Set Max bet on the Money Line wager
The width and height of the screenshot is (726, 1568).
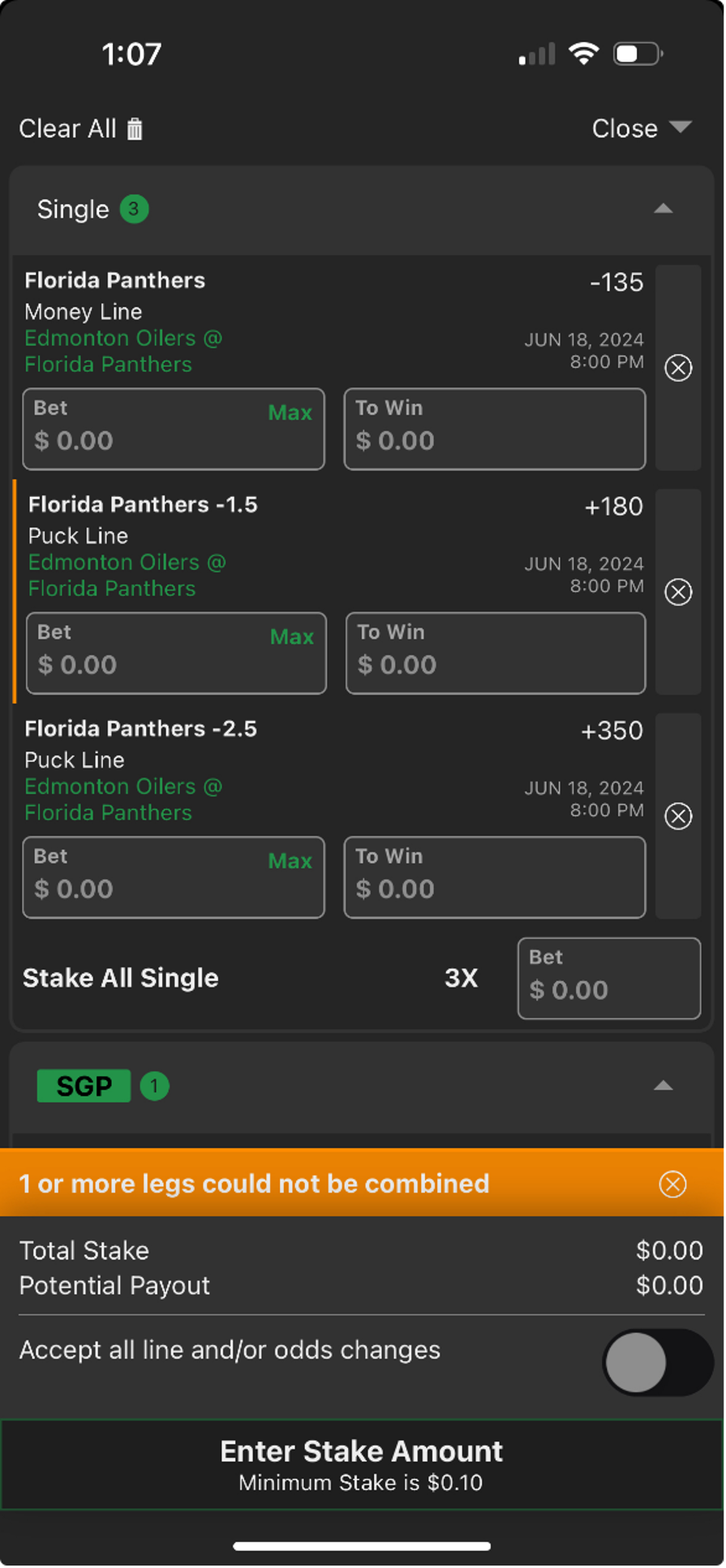[x=290, y=413]
